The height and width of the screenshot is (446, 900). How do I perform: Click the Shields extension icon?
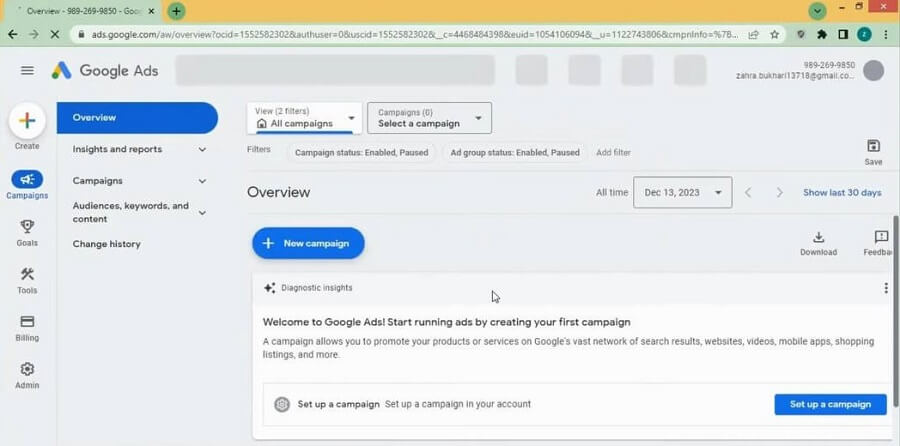(801, 34)
